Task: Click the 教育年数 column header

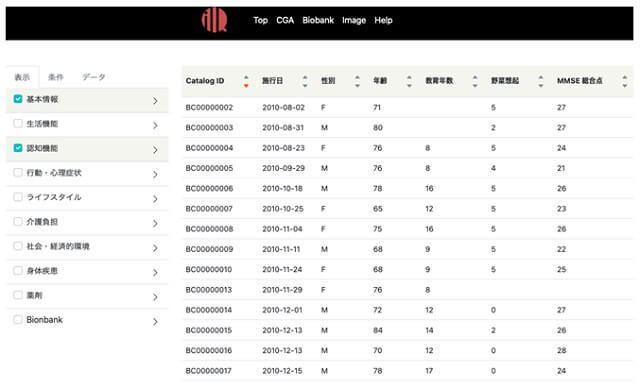Action: pyautogui.click(x=439, y=81)
